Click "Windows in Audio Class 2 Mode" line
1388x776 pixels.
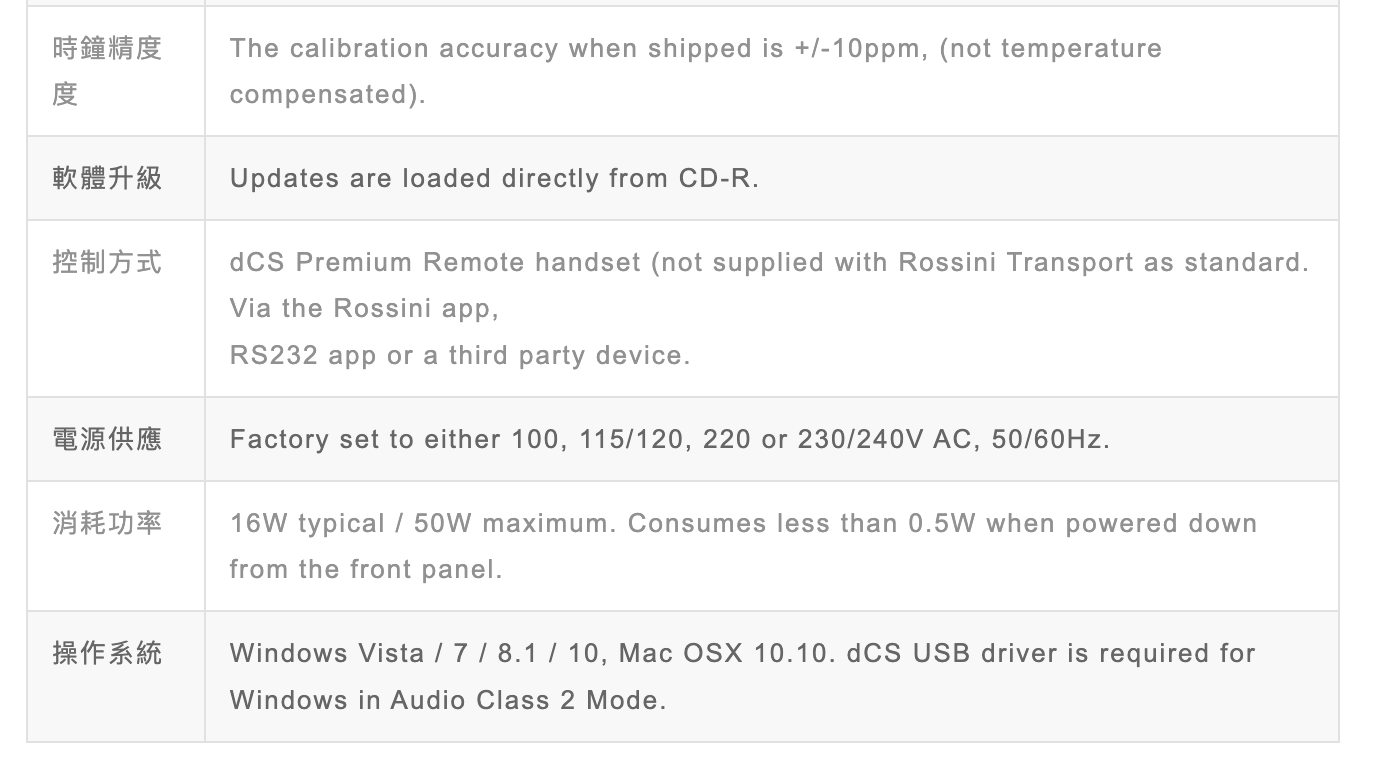tap(448, 700)
